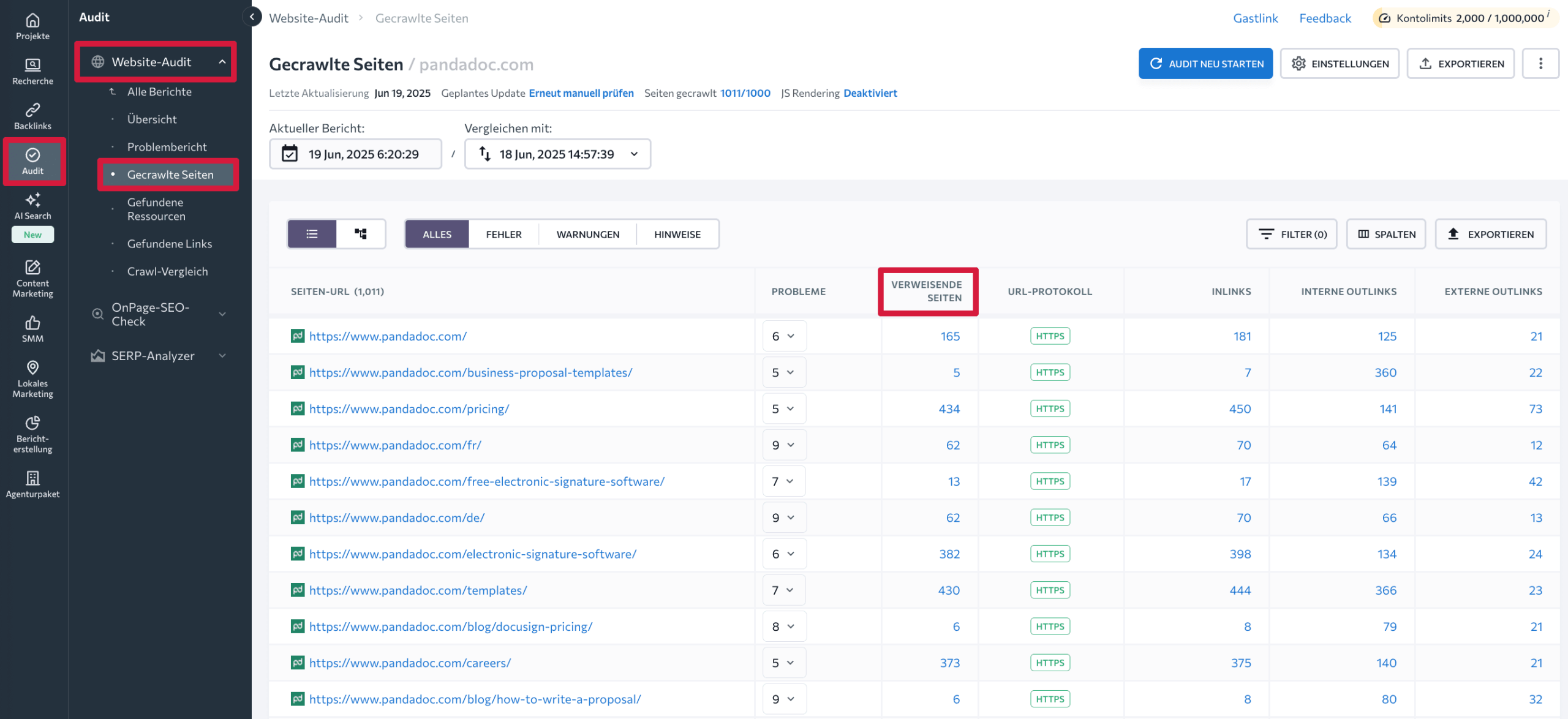Image resolution: width=1568 pixels, height=719 pixels.
Task: Click top EXPORTIEREN button near Einstellungen
Action: click(x=1460, y=63)
